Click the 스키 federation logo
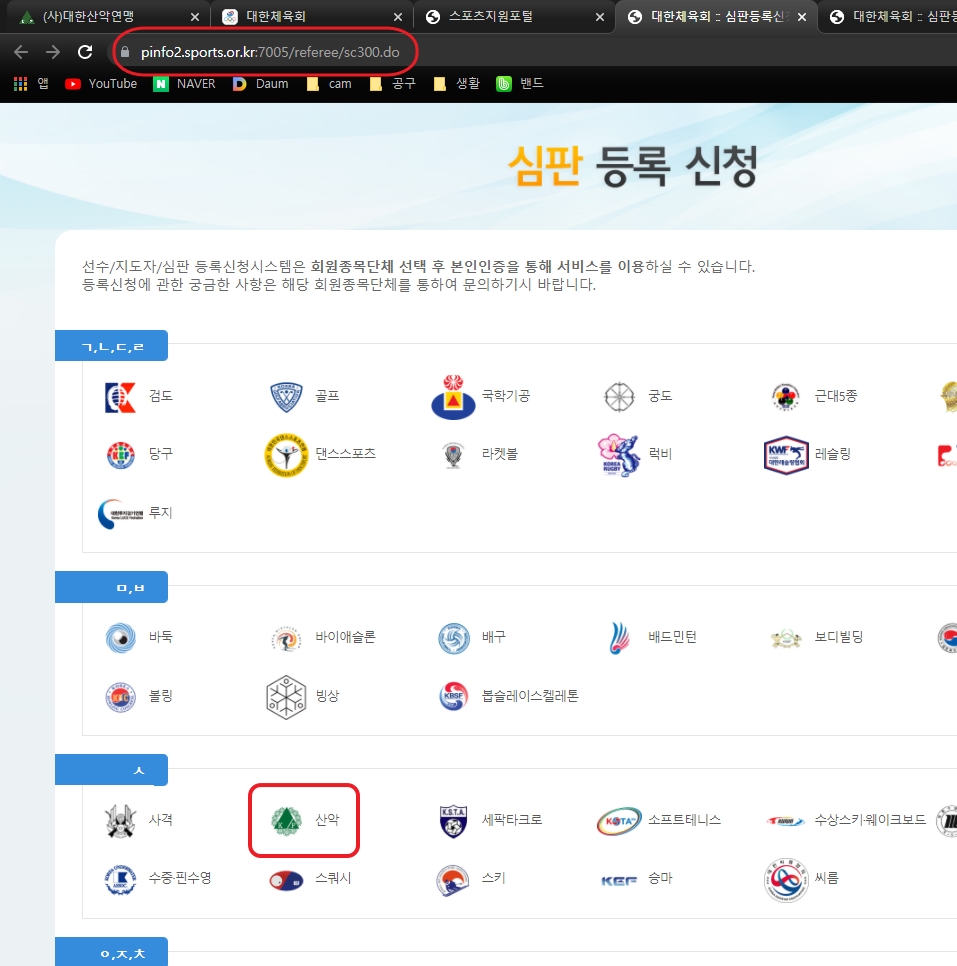Image resolution: width=957 pixels, height=966 pixels. 453,880
